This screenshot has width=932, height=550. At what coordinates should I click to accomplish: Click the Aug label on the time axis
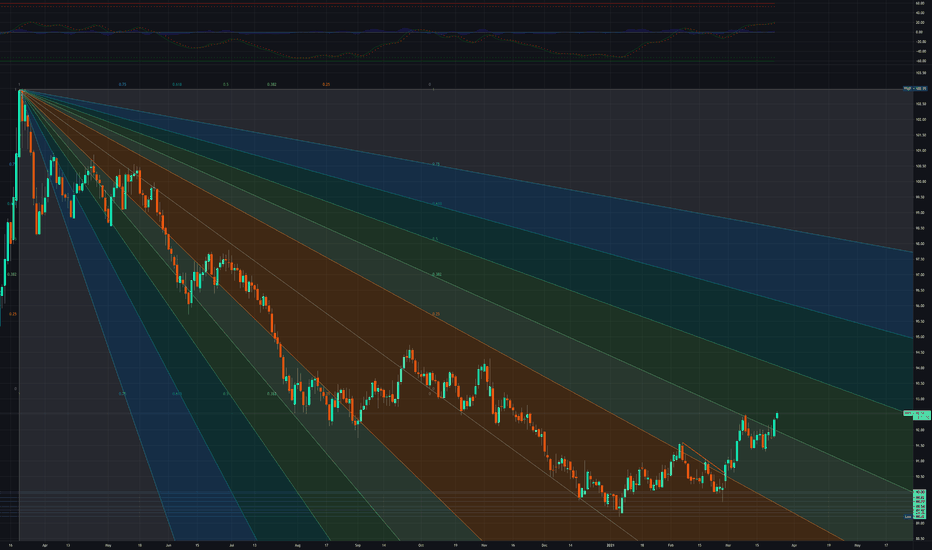[298, 545]
